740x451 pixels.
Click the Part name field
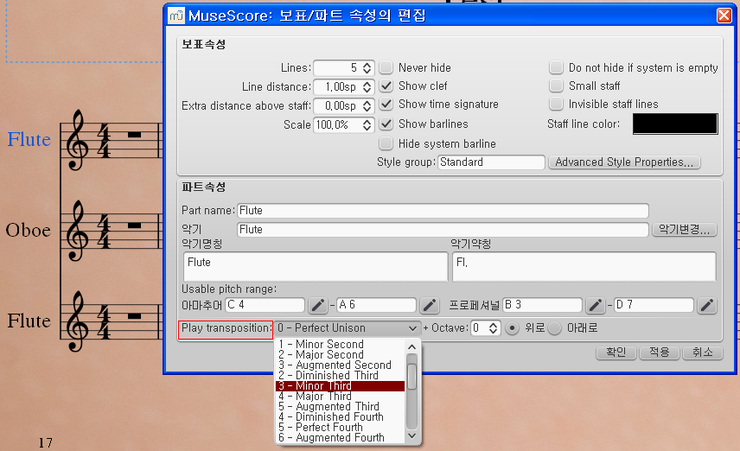[443, 210]
